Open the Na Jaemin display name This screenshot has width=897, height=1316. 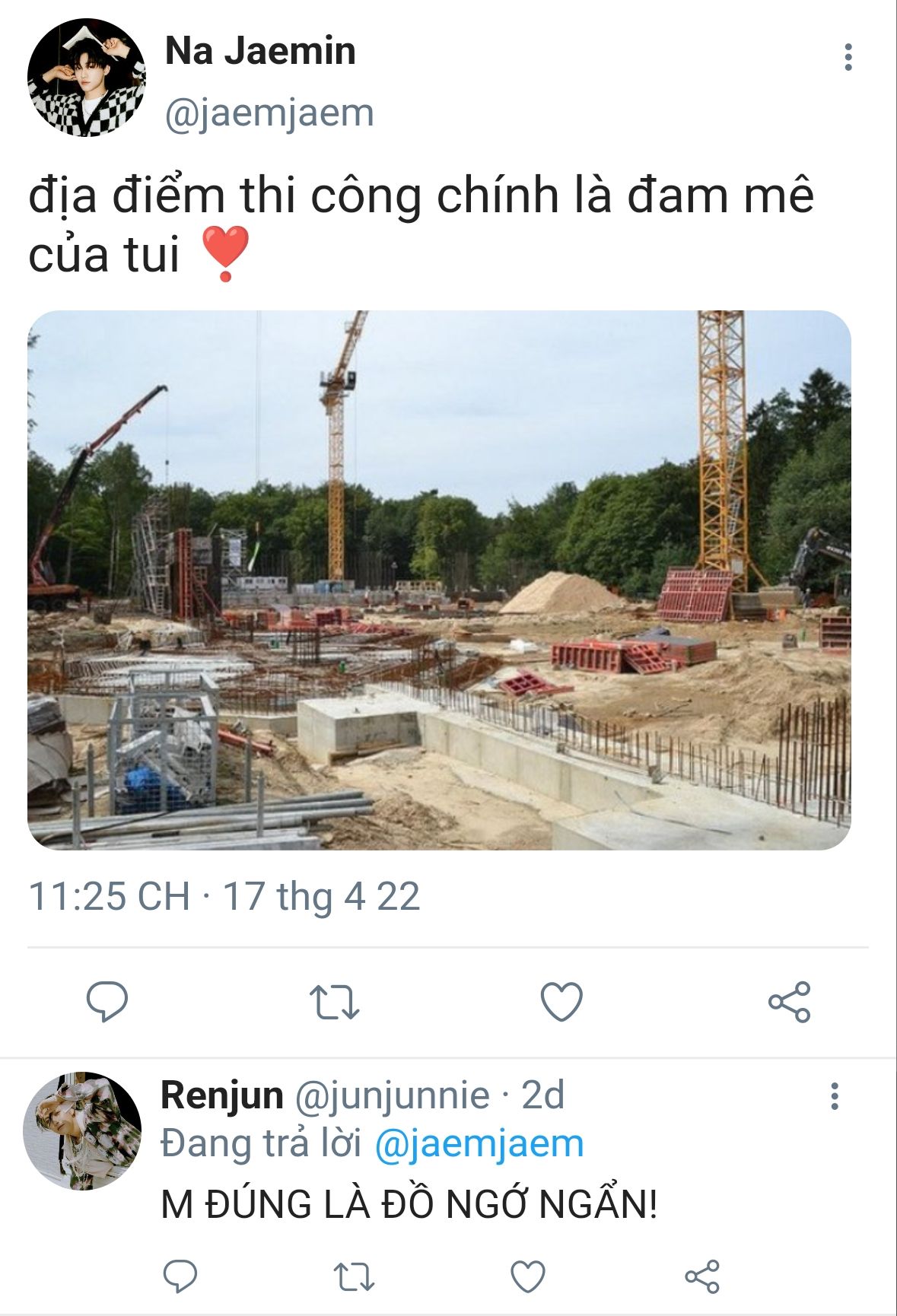tap(260, 51)
